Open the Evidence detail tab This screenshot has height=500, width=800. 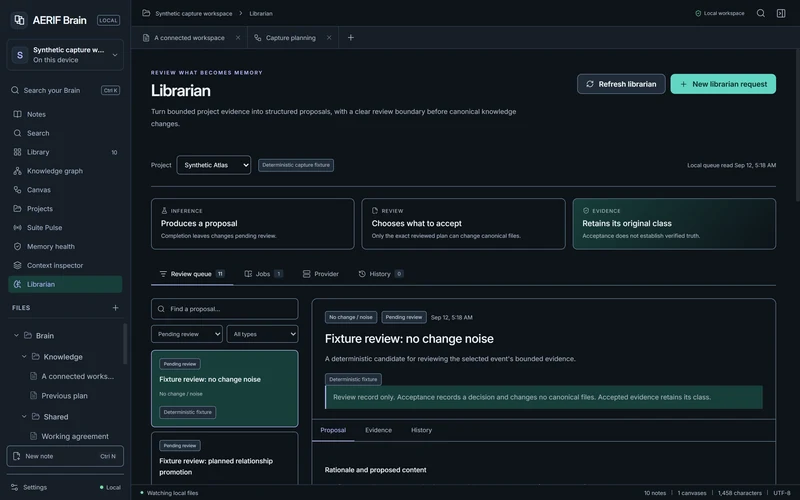379,430
